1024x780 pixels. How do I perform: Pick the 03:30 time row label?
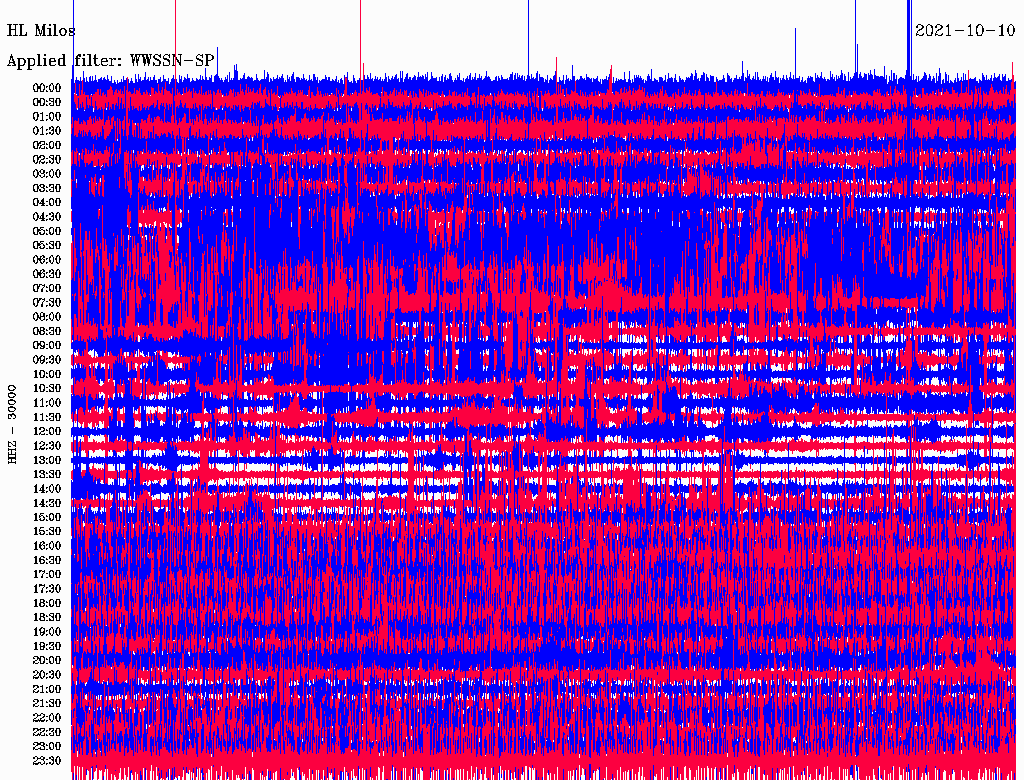(47, 188)
